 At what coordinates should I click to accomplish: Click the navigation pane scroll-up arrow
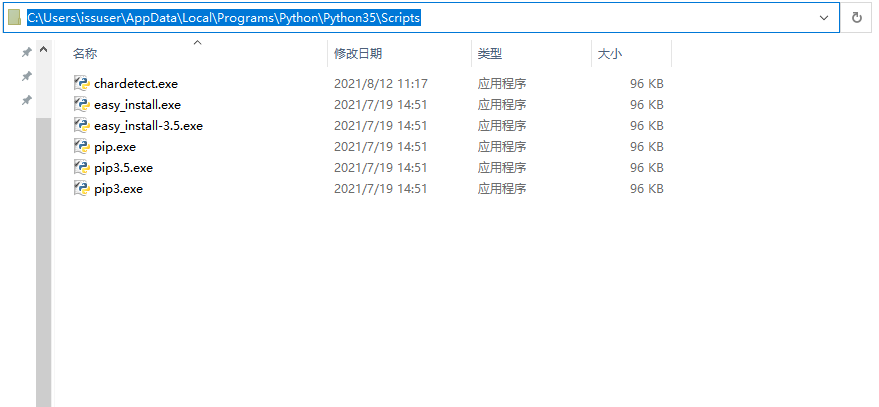pos(44,49)
